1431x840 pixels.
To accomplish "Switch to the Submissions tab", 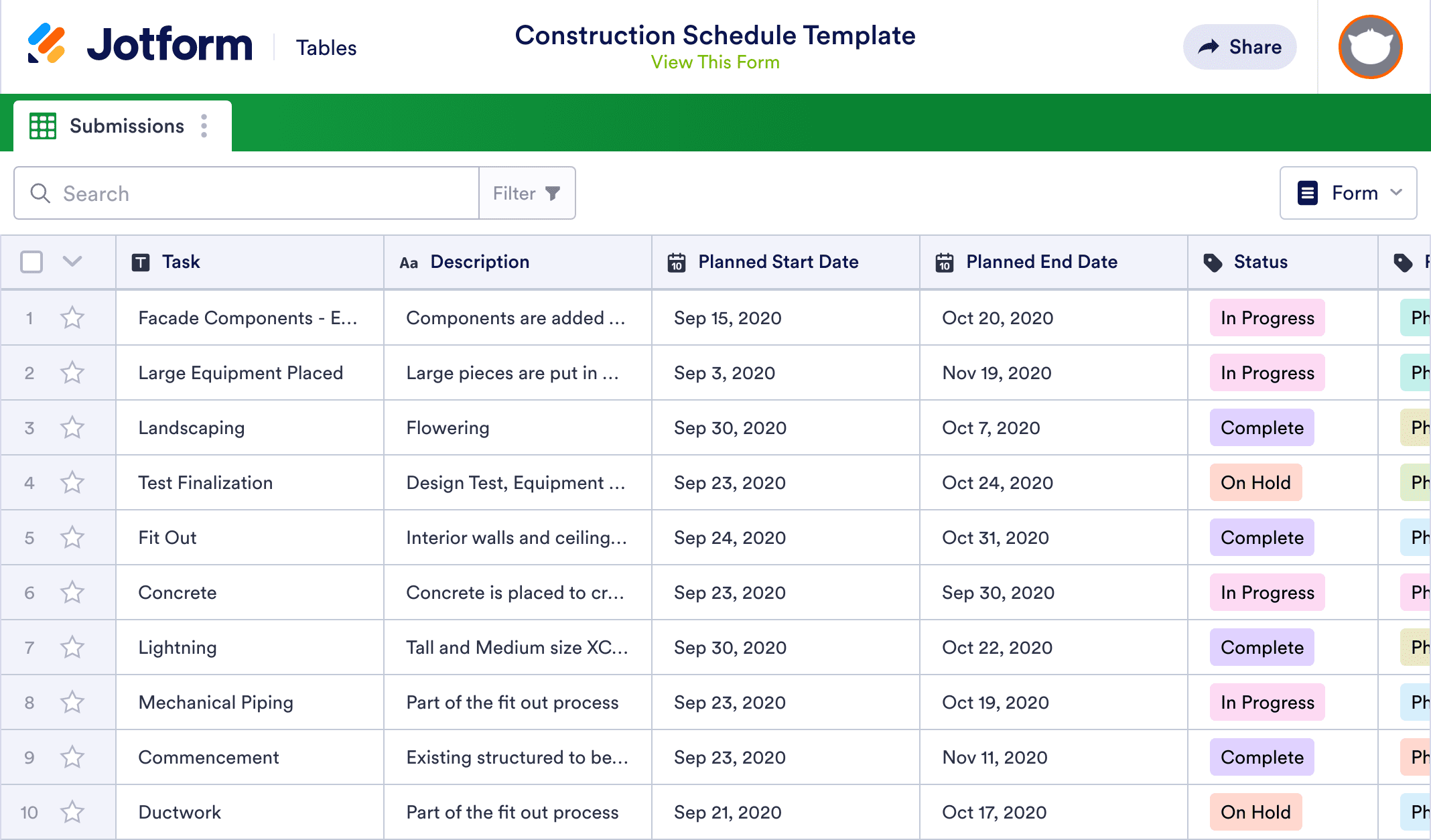I will tap(127, 126).
